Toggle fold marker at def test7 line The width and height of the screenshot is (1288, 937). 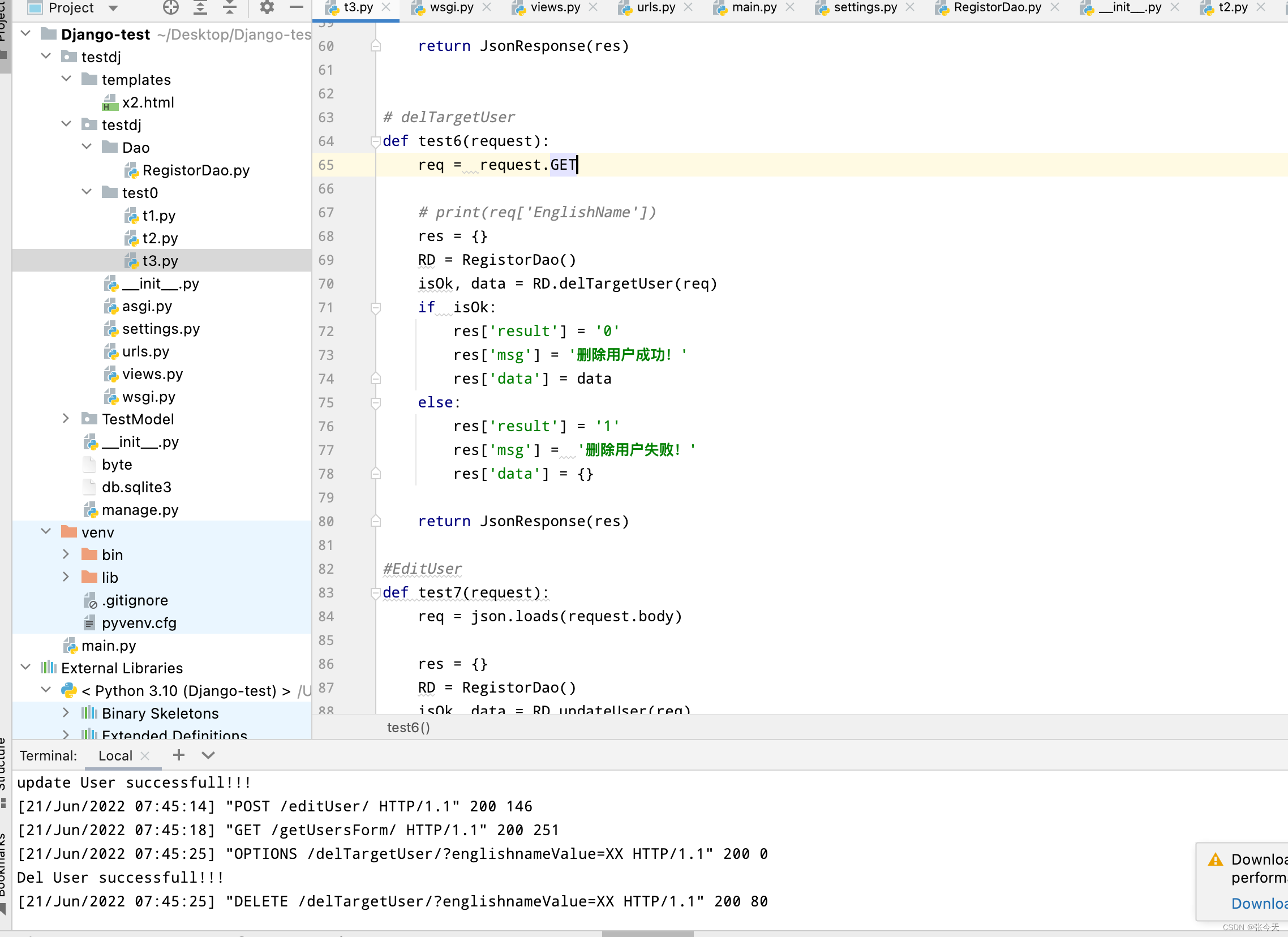[375, 593]
